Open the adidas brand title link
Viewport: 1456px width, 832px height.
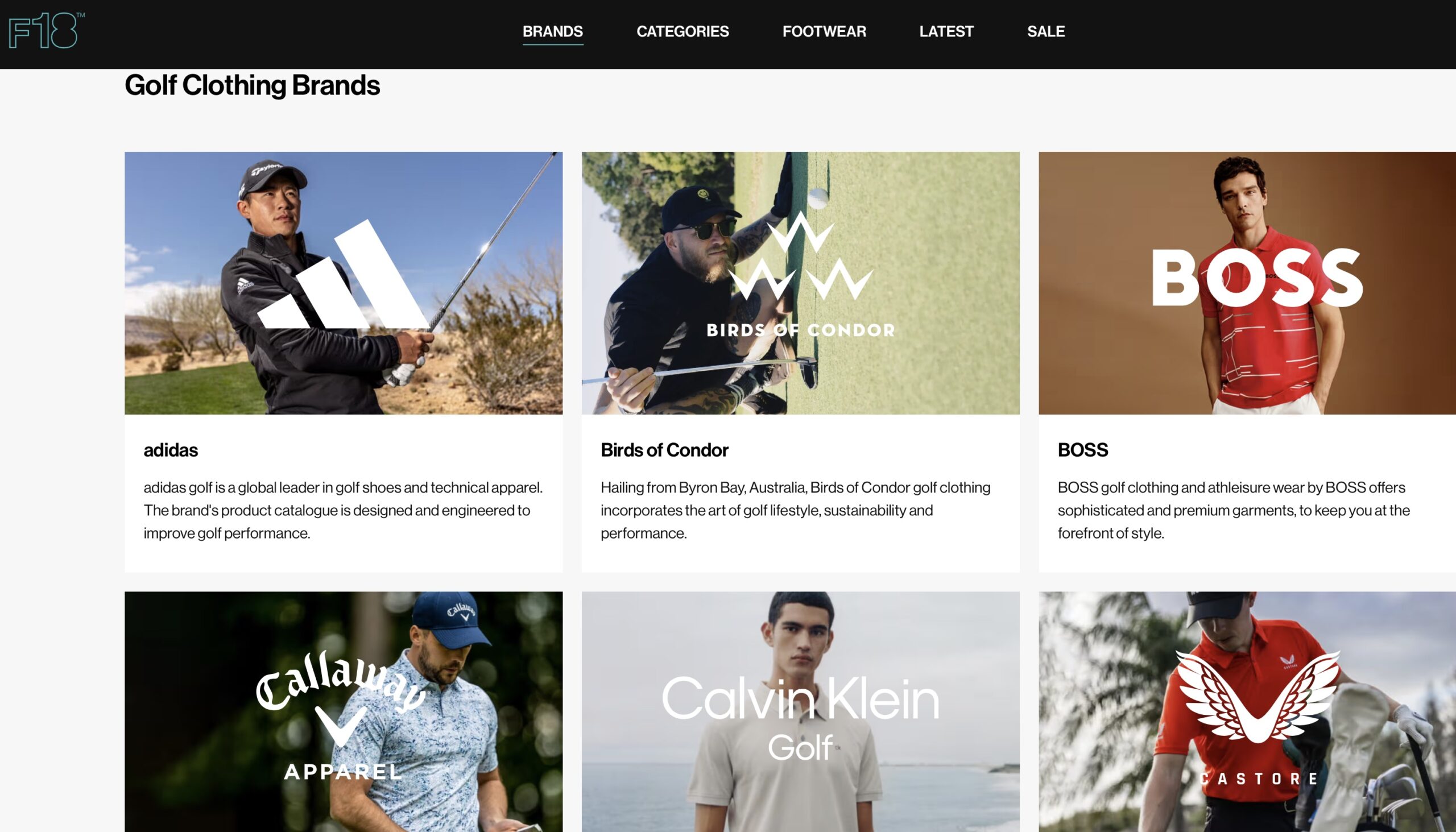(170, 450)
